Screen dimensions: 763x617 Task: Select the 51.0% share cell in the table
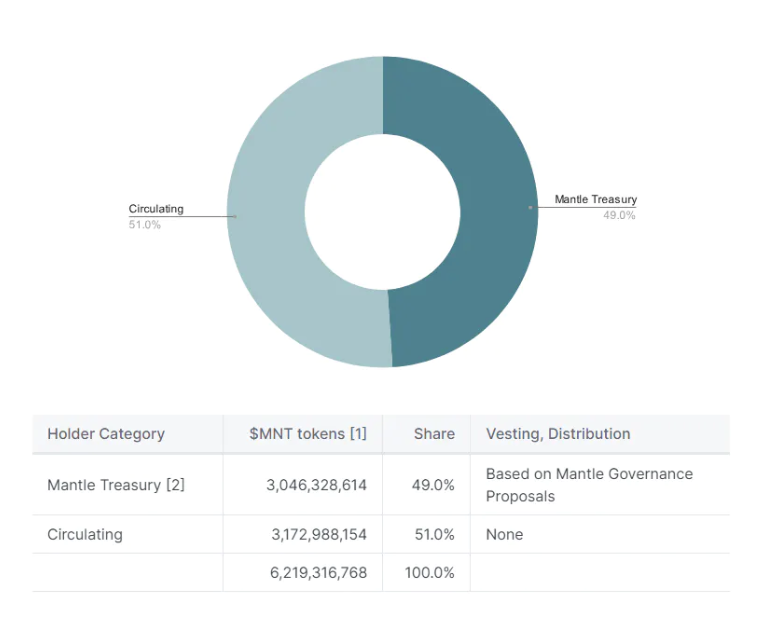point(434,535)
